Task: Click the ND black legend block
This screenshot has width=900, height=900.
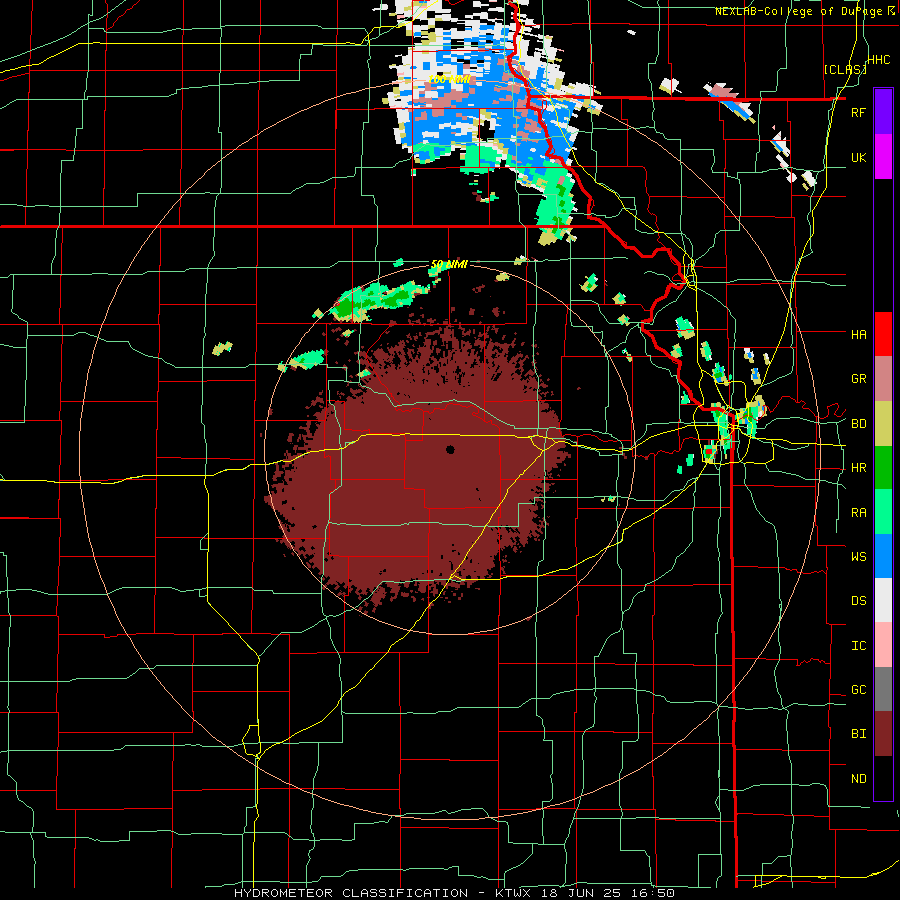Action: coord(883,778)
